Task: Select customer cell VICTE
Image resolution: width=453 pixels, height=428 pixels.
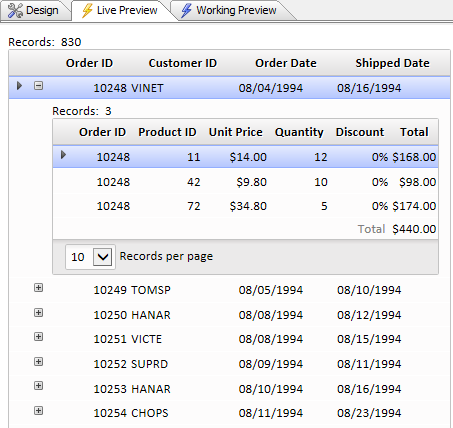Action: (x=146, y=339)
